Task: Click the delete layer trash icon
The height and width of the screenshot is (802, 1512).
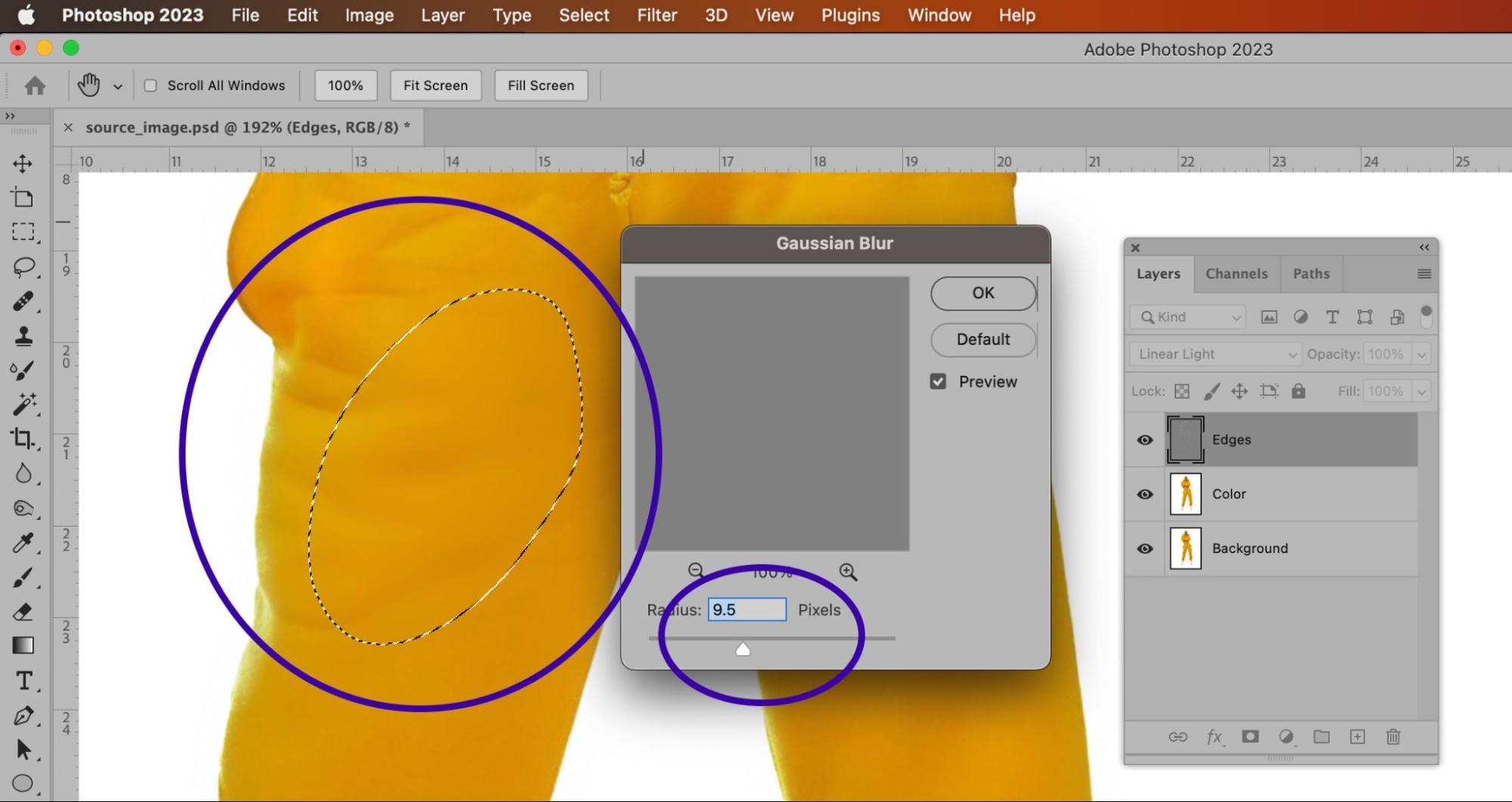Action: [x=1392, y=737]
